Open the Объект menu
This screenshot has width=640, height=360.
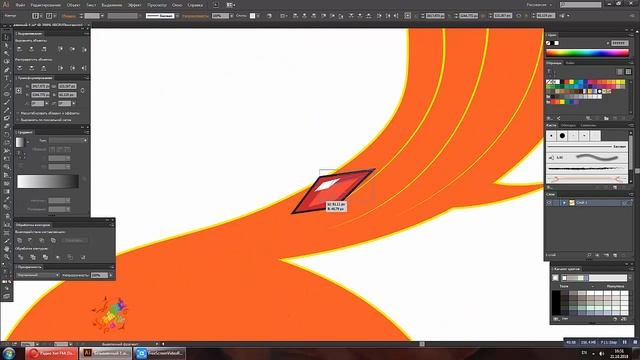pyautogui.click(x=73, y=5)
